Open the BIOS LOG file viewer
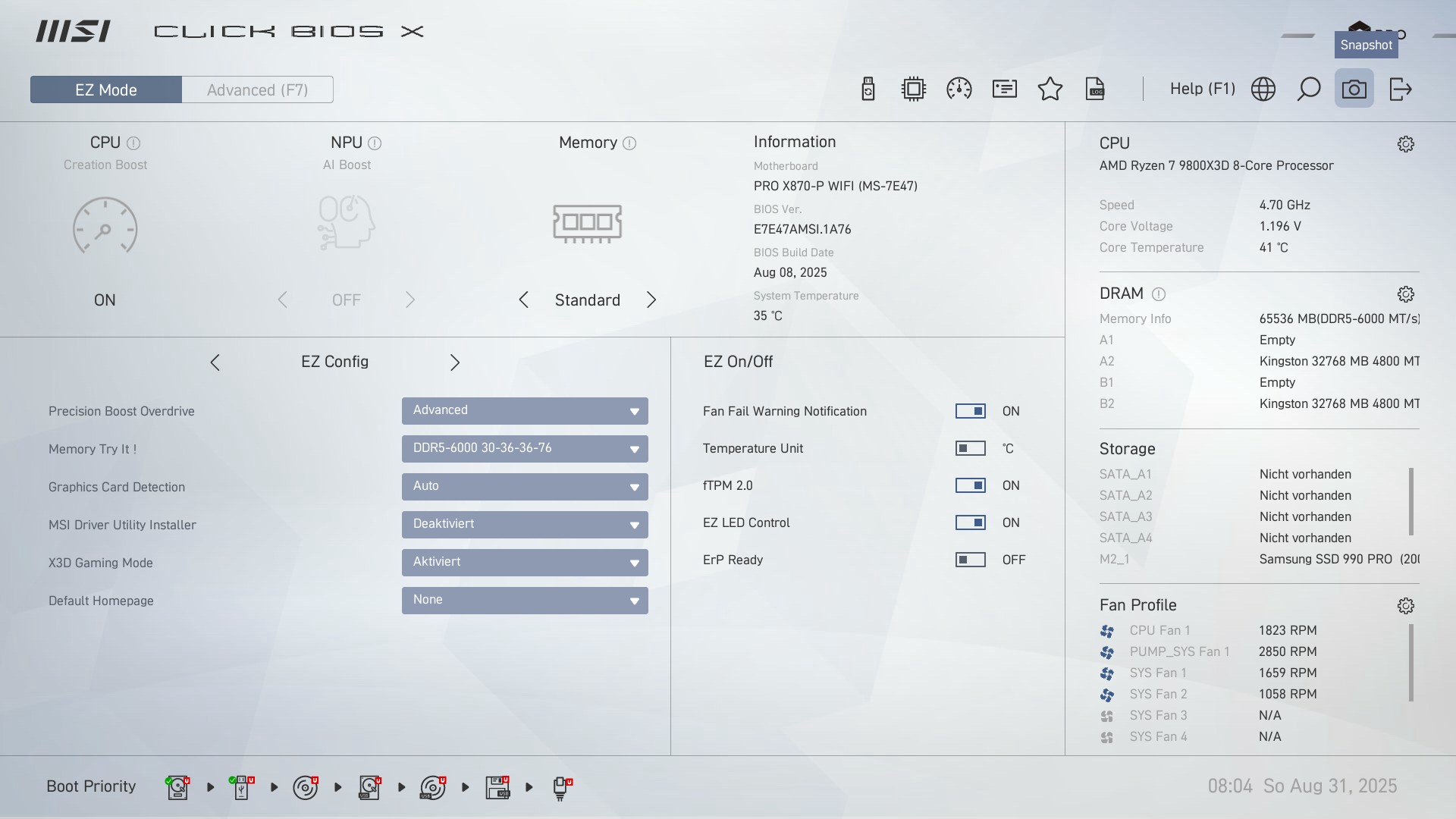Image resolution: width=1456 pixels, height=819 pixels. pos(1095,89)
